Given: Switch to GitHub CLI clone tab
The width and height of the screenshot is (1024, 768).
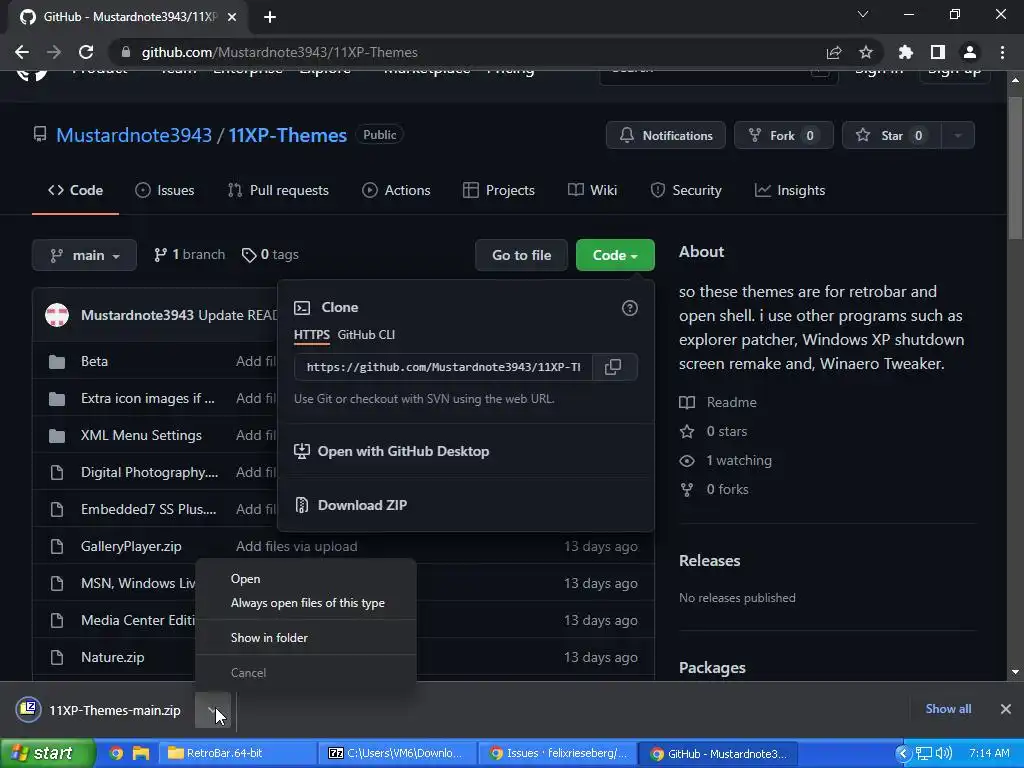Looking at the screenshot, I should pyautogui.click(x=366, y=335).
